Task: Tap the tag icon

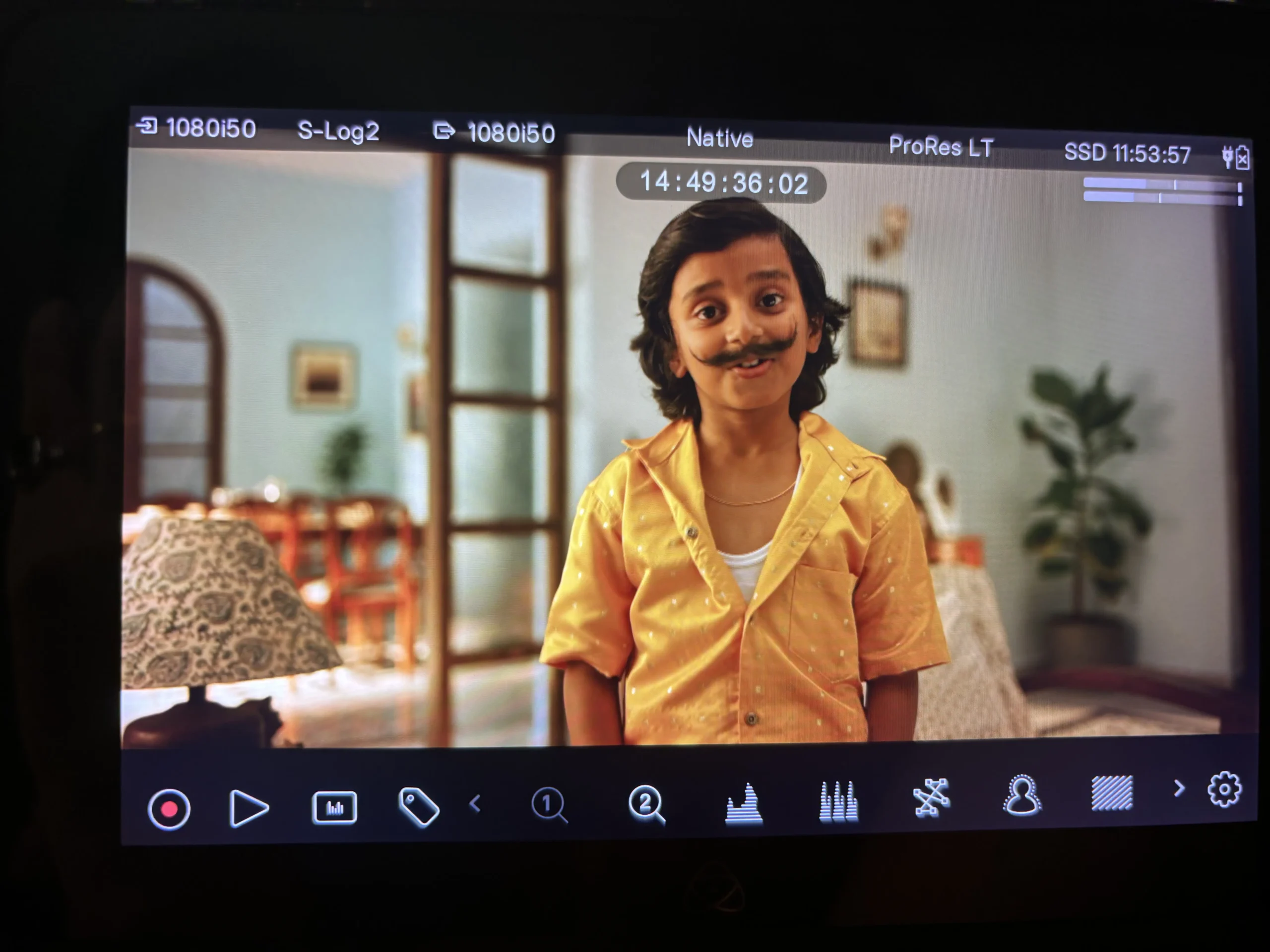Action: (x=419, y=806)
